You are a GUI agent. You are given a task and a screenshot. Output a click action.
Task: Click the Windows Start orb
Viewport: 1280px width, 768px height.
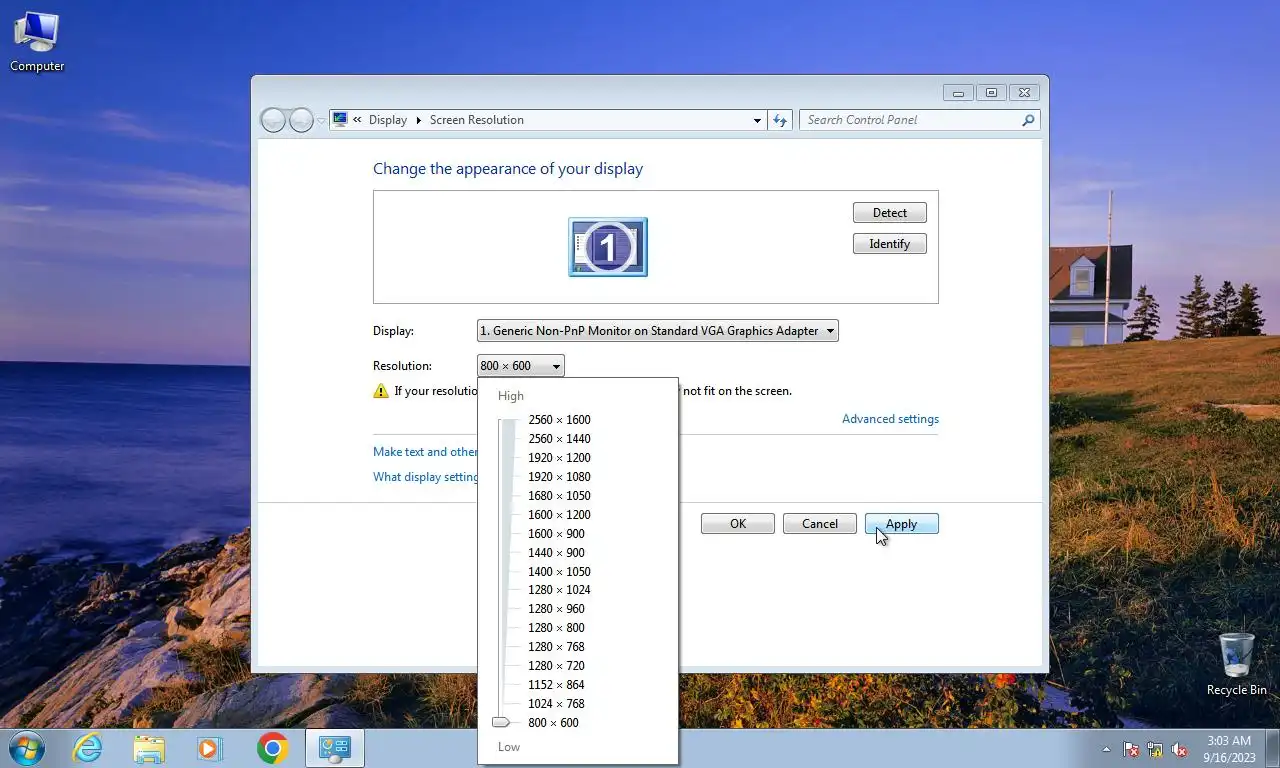click(x=27, y=748)
